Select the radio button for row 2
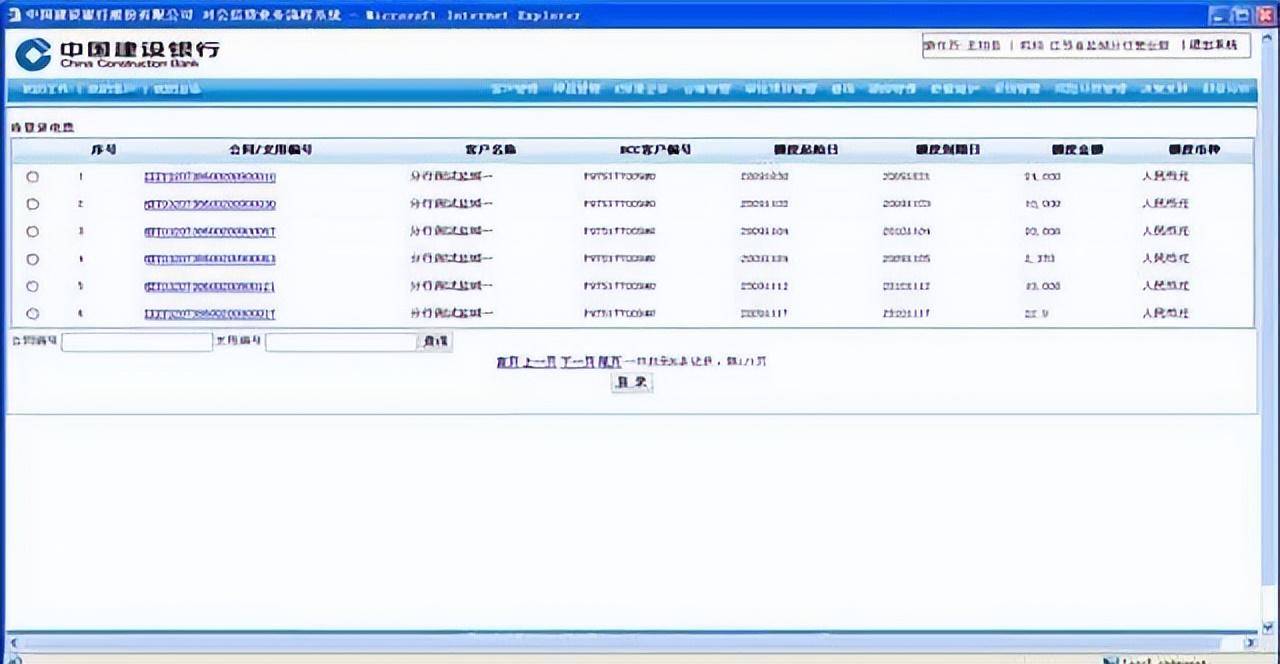This screenshot has height=664, width=1280. (33, 204)
